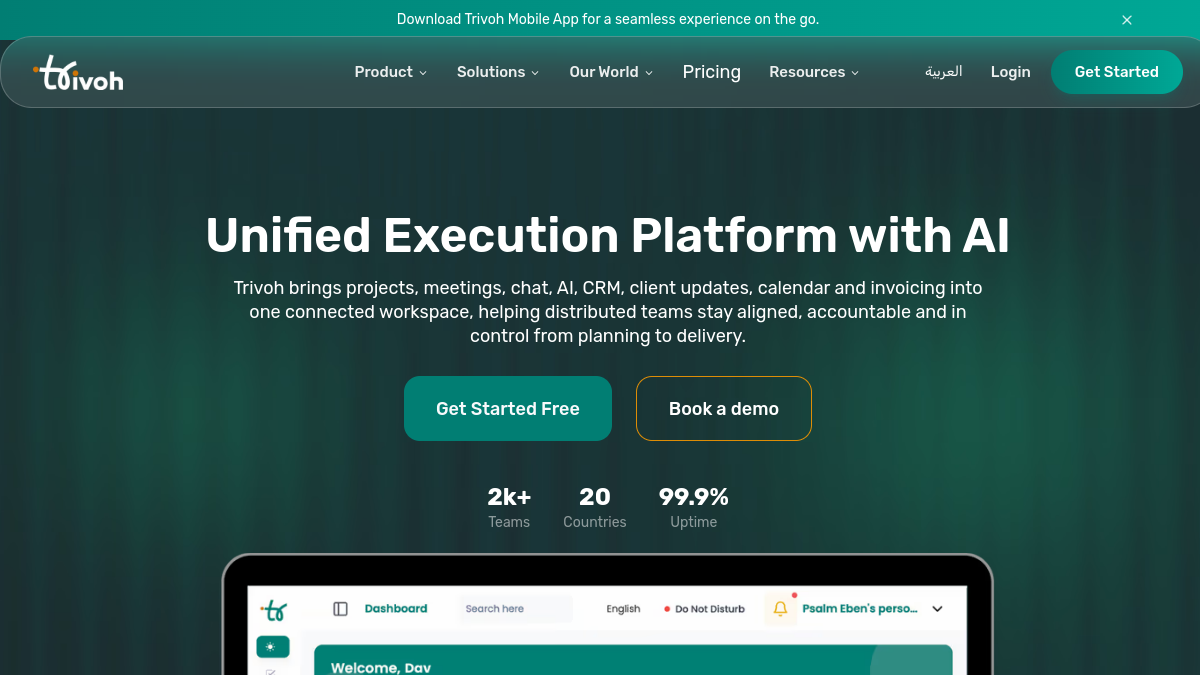The image size is (1200, 675).
Task: Open the Psalm Eben's workspace dropdown
Action: tap(873, 609)
